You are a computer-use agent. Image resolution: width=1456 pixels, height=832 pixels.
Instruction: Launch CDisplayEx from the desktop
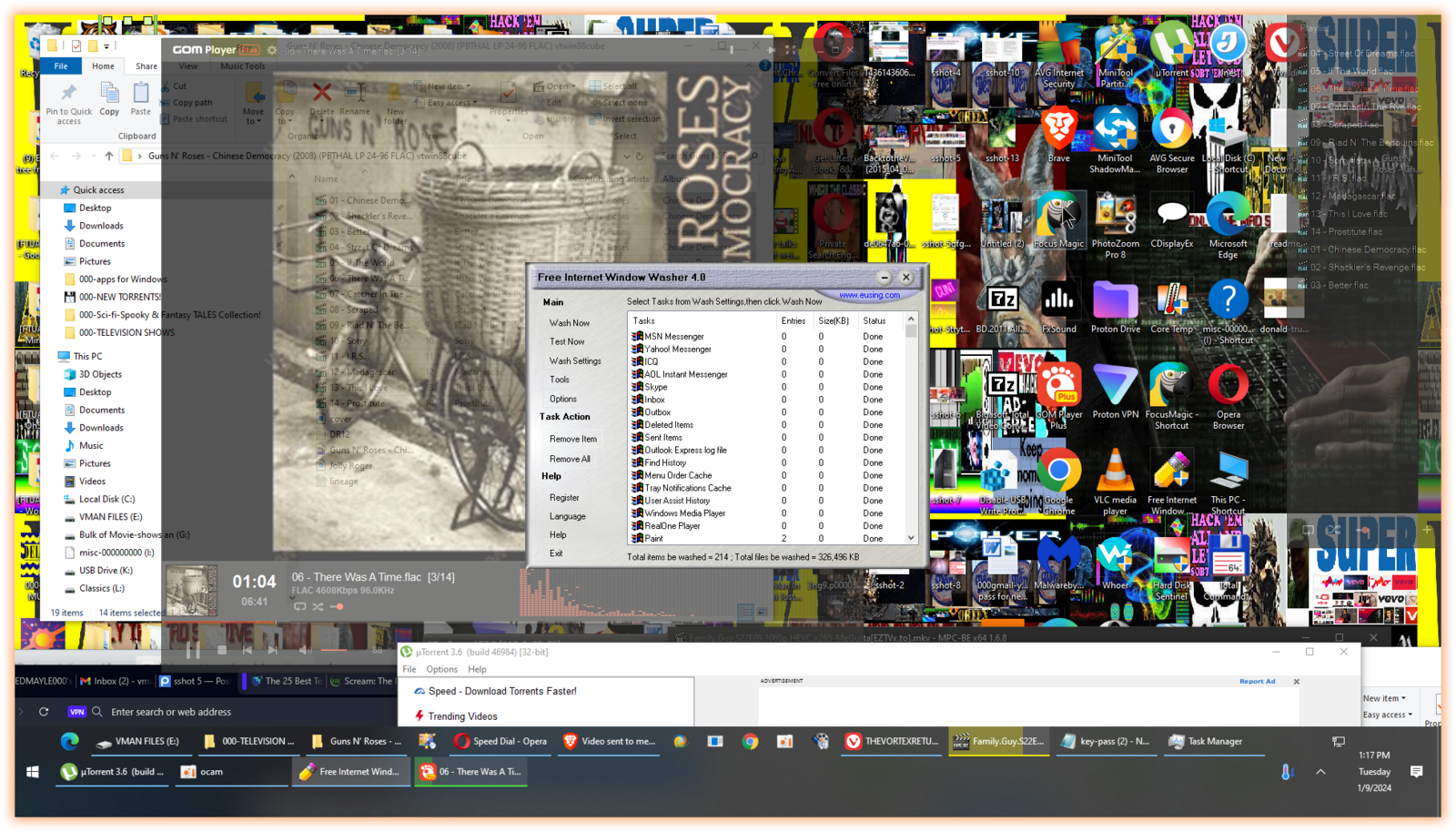[x=1171, y=220]
